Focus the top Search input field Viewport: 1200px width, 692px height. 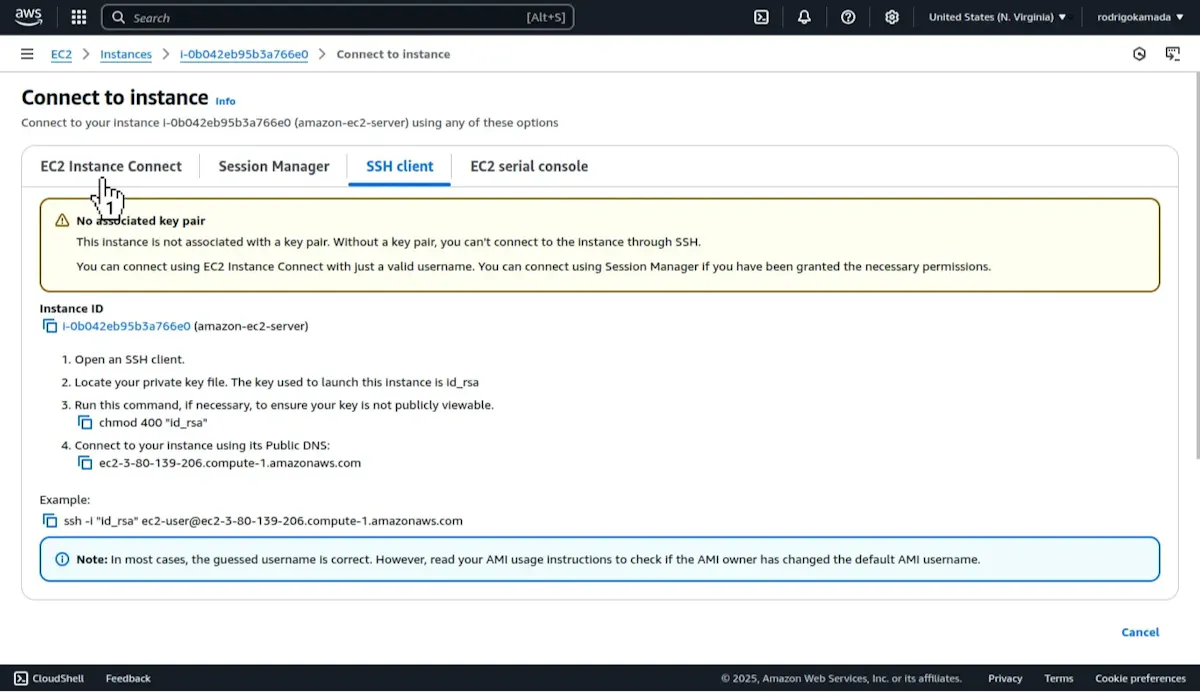coord(338,17)
